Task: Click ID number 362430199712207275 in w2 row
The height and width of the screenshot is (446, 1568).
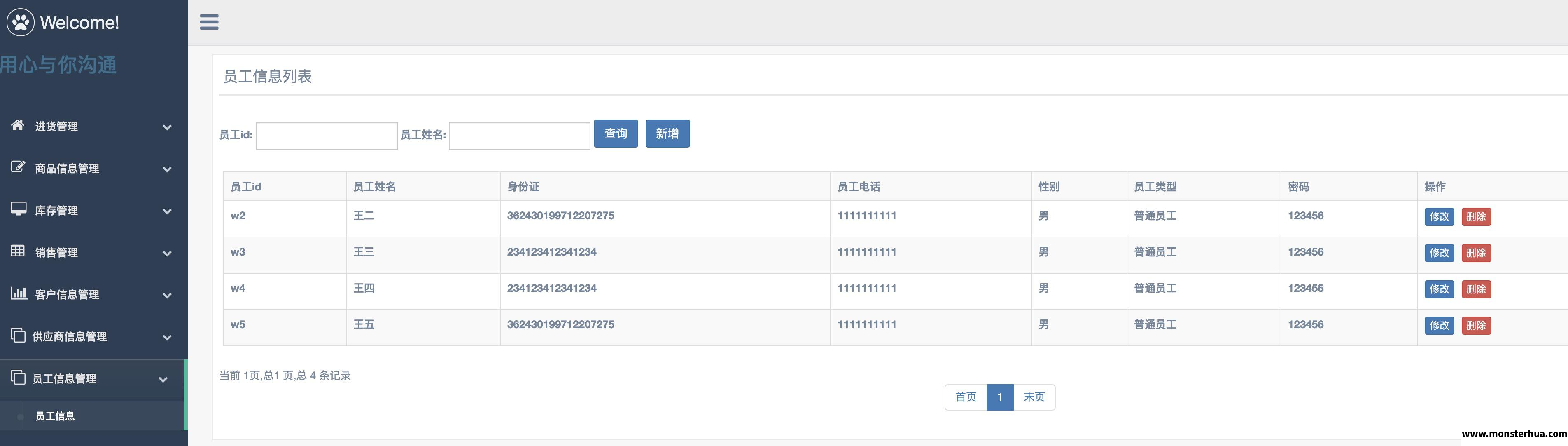Action: tap(560, 216)
